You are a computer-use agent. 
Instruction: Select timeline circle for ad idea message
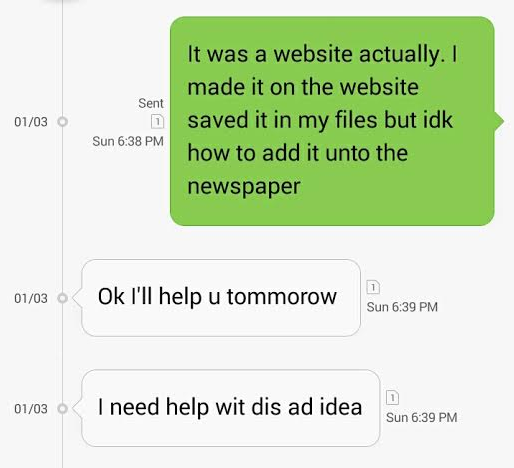click(63, 408)
